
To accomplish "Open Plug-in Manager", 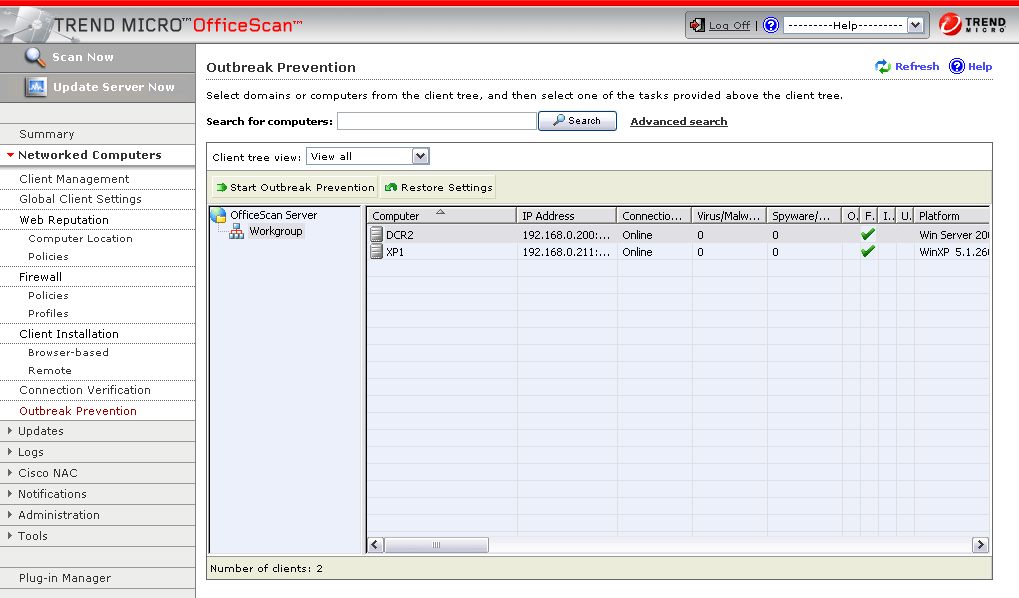I will (65, 578).
